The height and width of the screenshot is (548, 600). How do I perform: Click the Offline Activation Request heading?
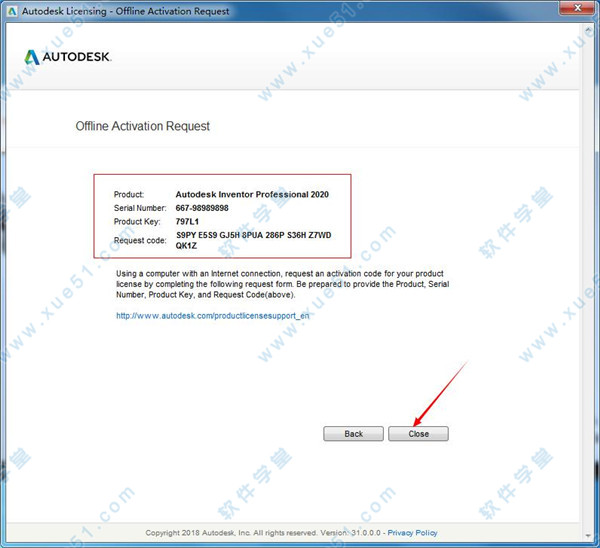coord(142,126)
